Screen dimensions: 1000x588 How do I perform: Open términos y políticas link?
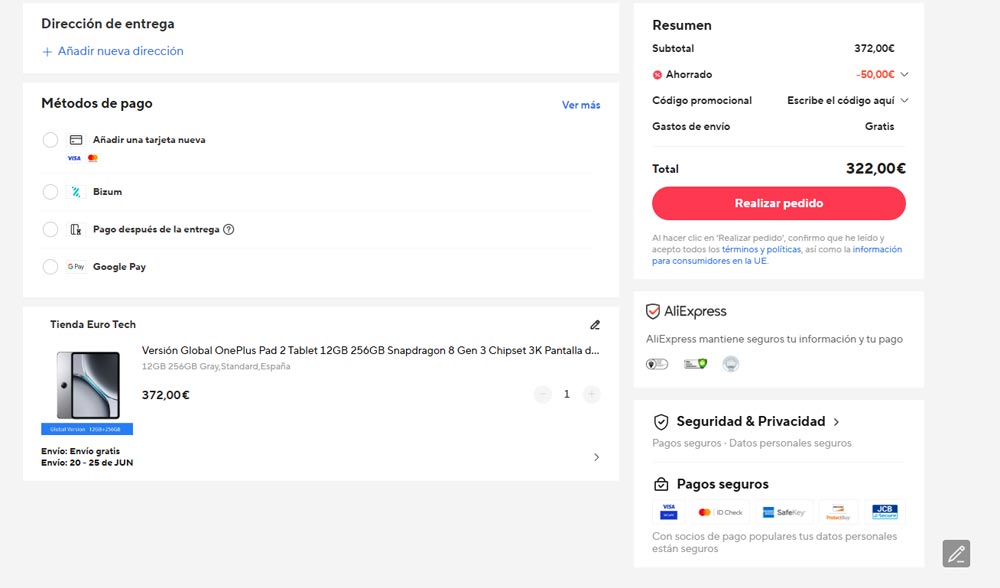pyautogui.click(x=761, y=249)
